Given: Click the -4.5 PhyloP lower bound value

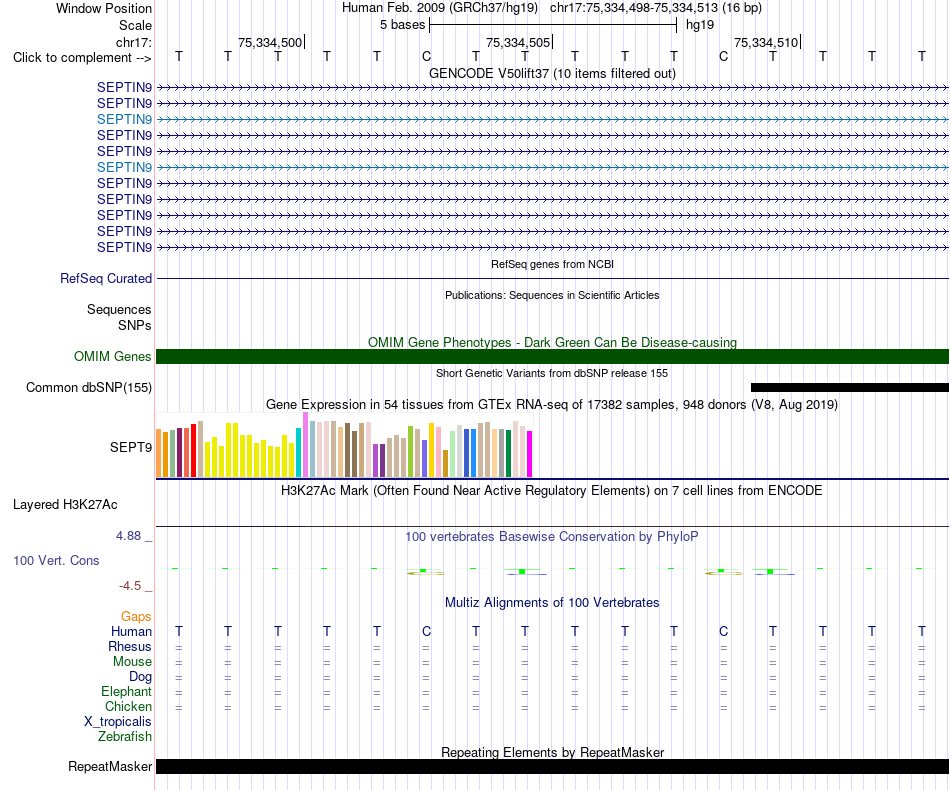Looking at the screenshot, I should (130, 585).
